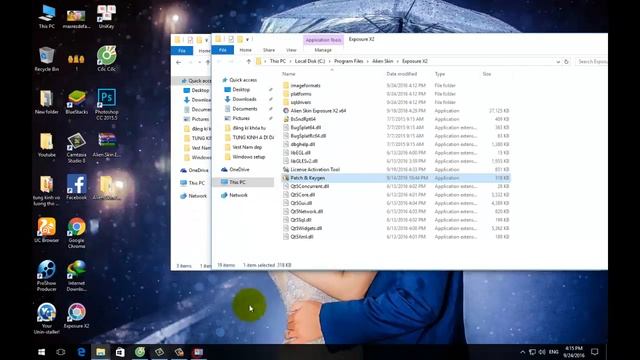The width and height of the screenshot is (640, 360).
Task: Open Task View on the taskbar
Action: (61, 352)
